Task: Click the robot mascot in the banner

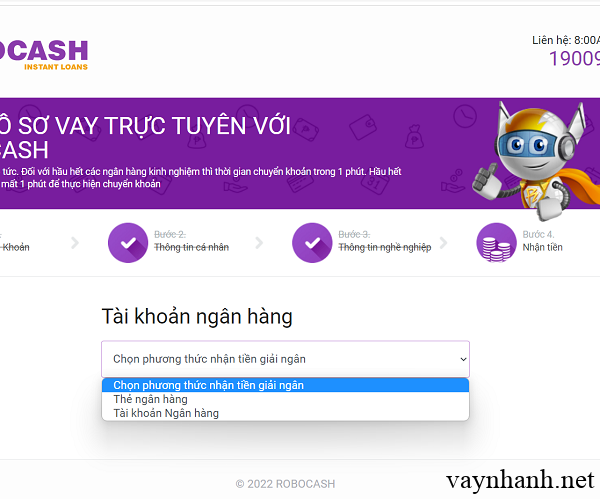Action: pos(536,160)
